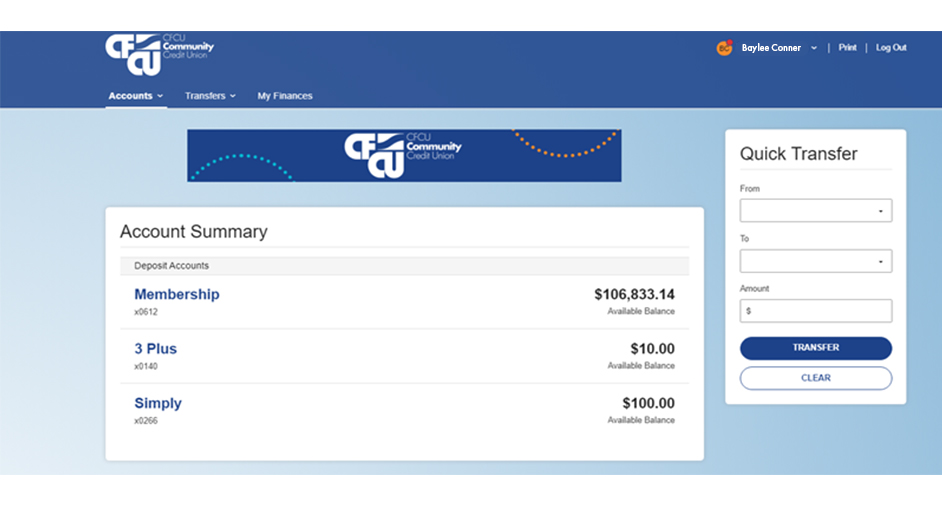Screen dimensions: 942x506
Task: Open the Accounts menu
Action: pos(136,96)
